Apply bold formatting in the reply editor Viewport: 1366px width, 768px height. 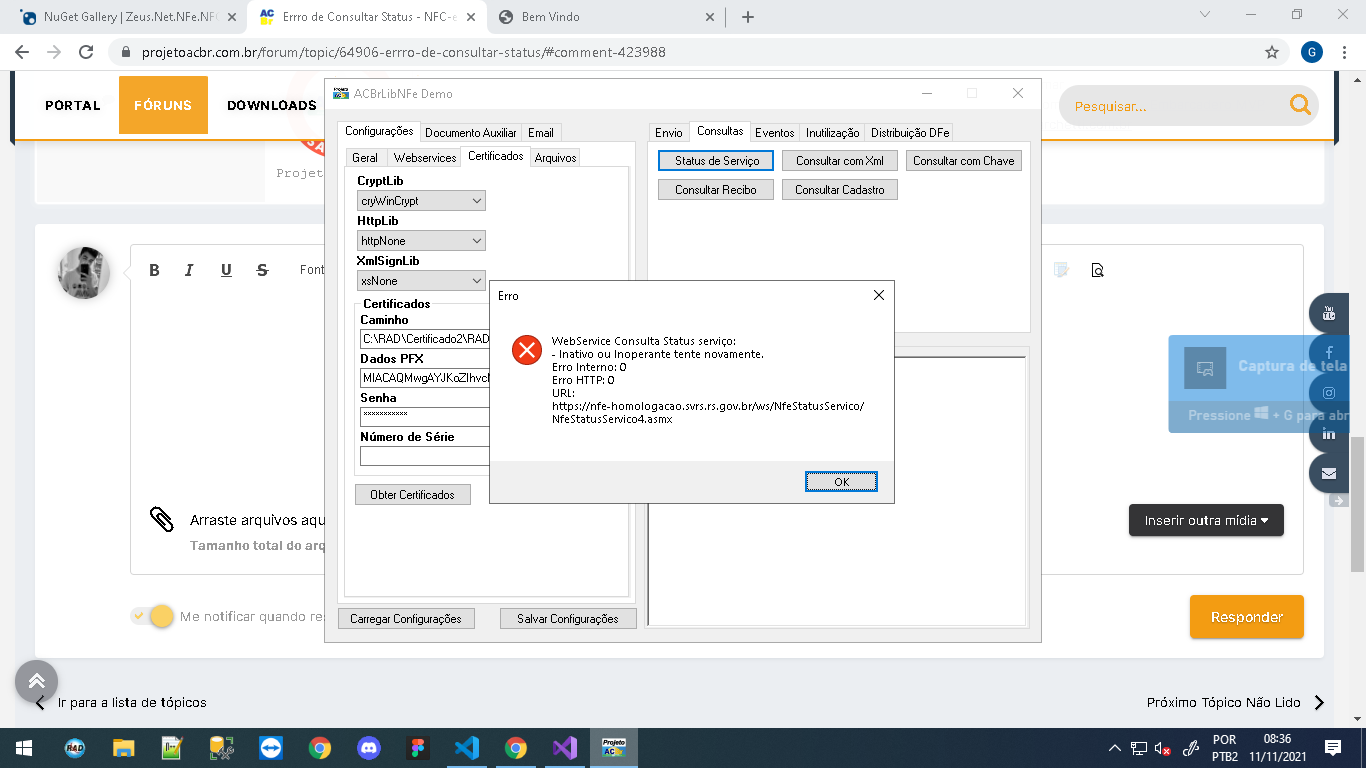click(x=154, y=270)
